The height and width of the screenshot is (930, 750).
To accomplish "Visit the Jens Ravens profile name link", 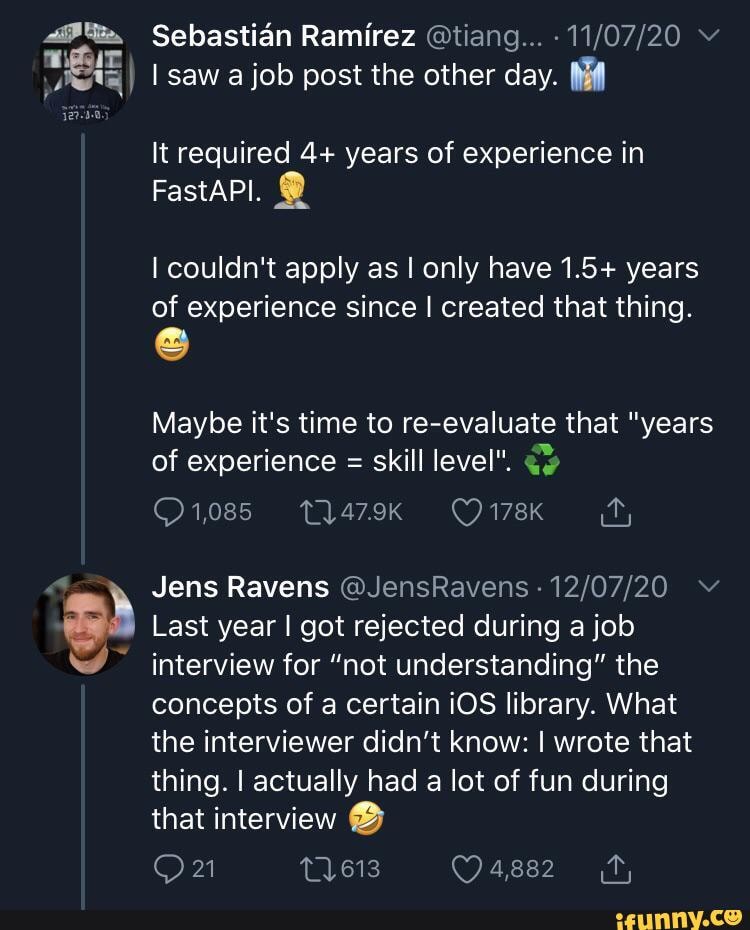I will pyautogui.click(x=240, y=587).
